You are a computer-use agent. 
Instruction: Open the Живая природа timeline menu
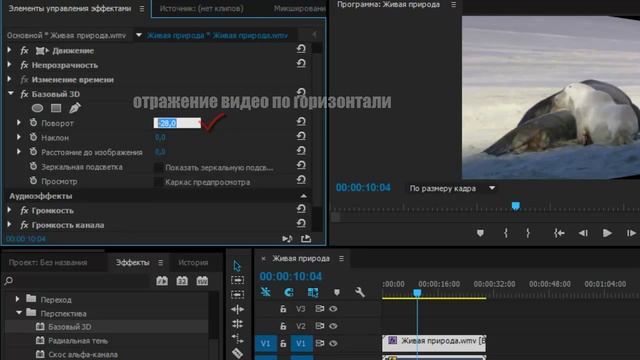point(341,258)
